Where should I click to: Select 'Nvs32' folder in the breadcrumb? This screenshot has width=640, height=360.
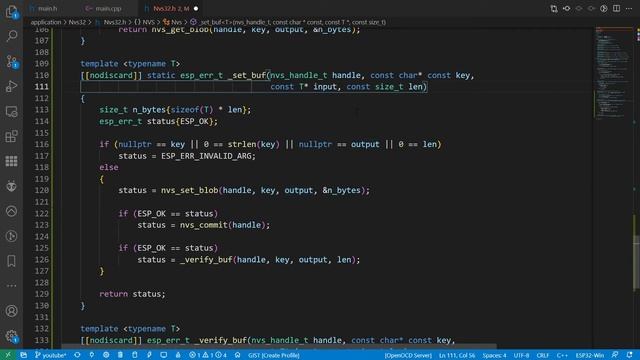77,22
